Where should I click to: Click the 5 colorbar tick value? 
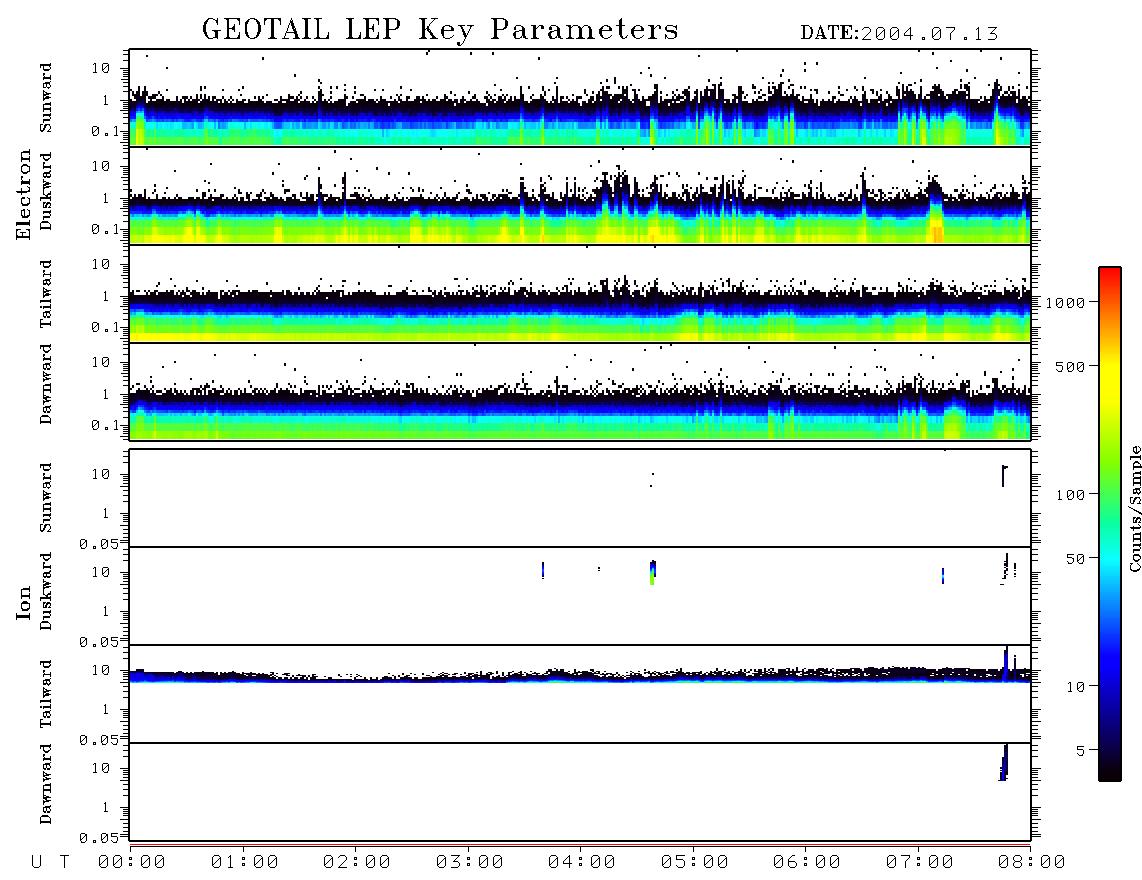1081,751
